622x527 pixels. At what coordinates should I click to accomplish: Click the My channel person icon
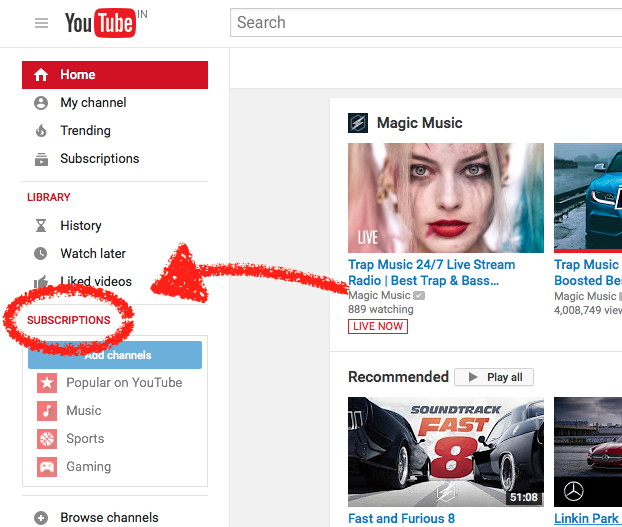[x=41, y=103]
